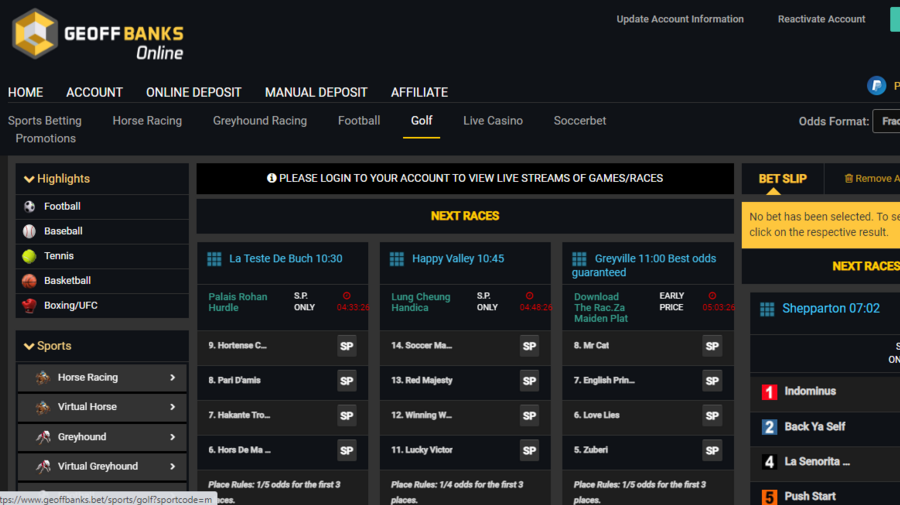
Task: Click Reactivate Account link
Action: point(821,19)
